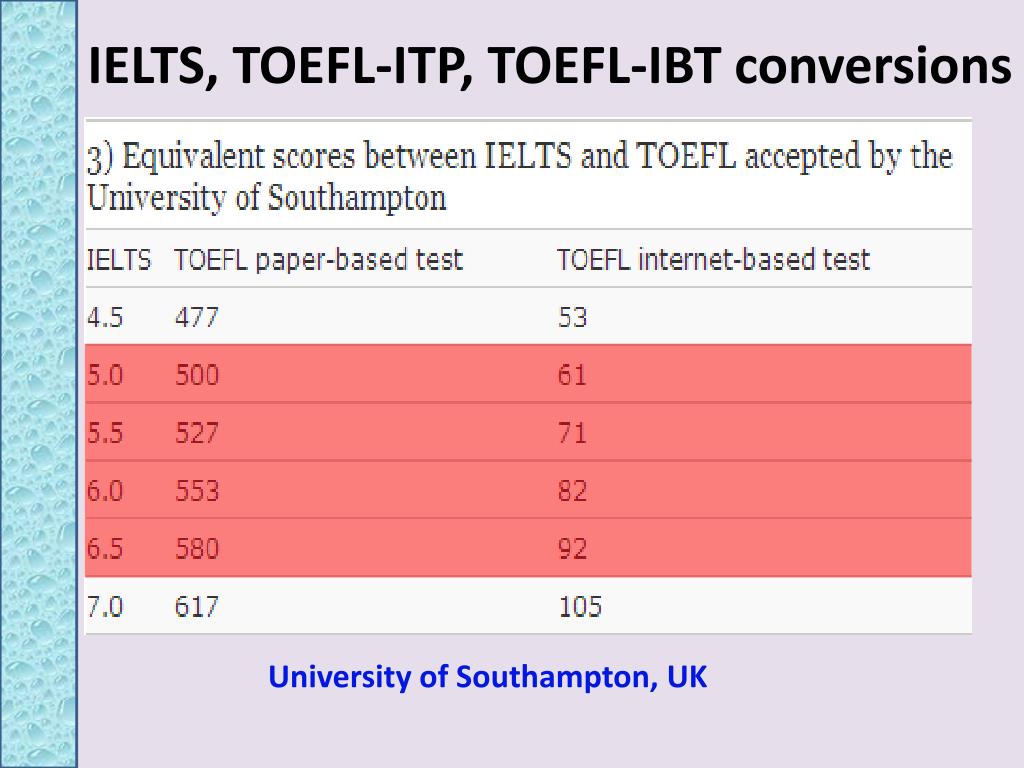This screenshot has width=1024, height=768.
Task: Click the internet-based score 82
Action: click(573, 490)
